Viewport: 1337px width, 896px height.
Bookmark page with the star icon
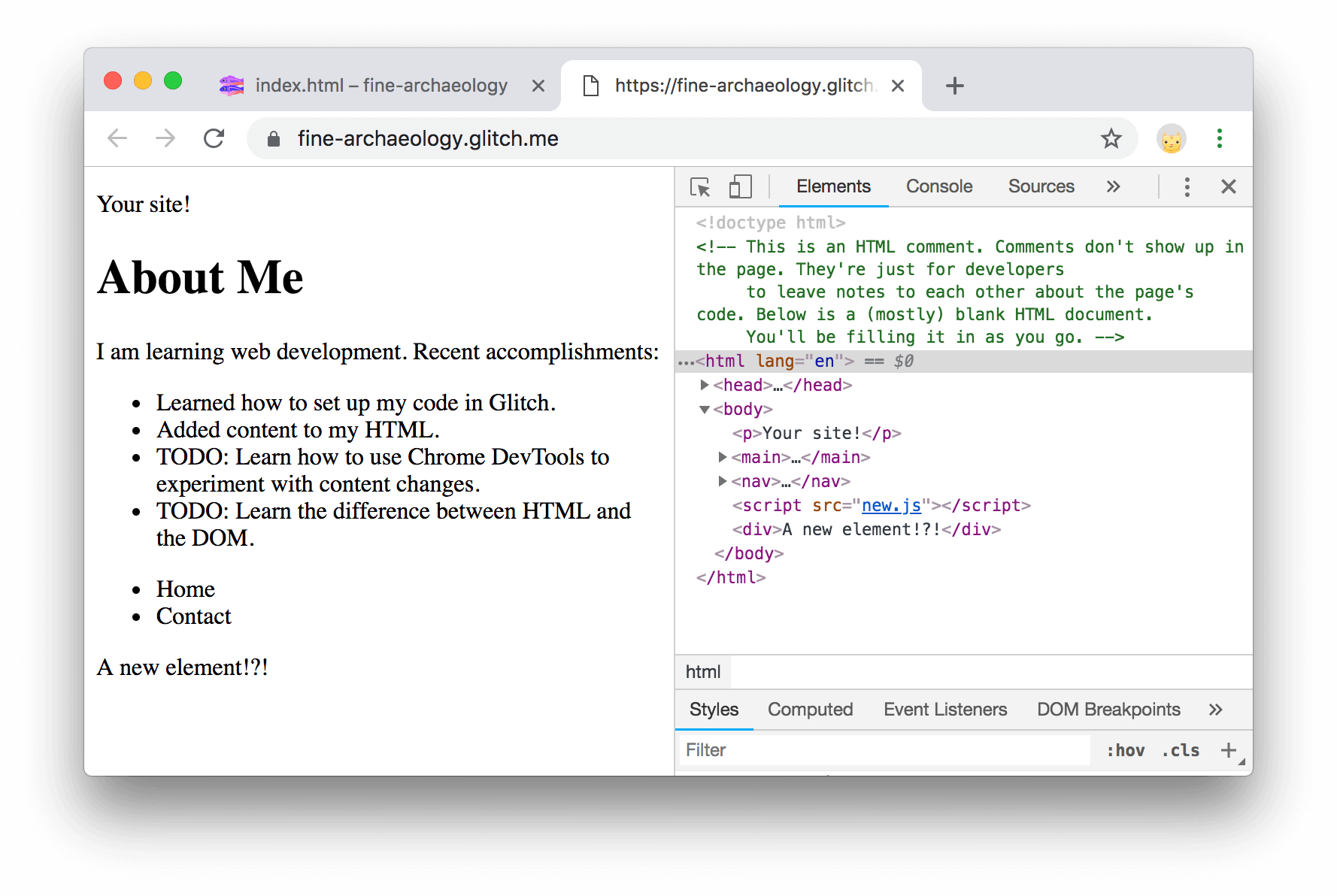(x=1111, y=138)
